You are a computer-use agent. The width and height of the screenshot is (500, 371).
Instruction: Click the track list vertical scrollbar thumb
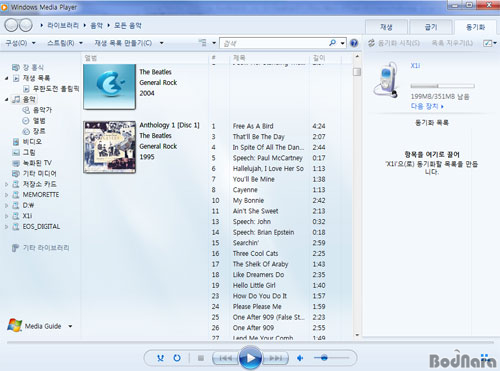point(357,72)
